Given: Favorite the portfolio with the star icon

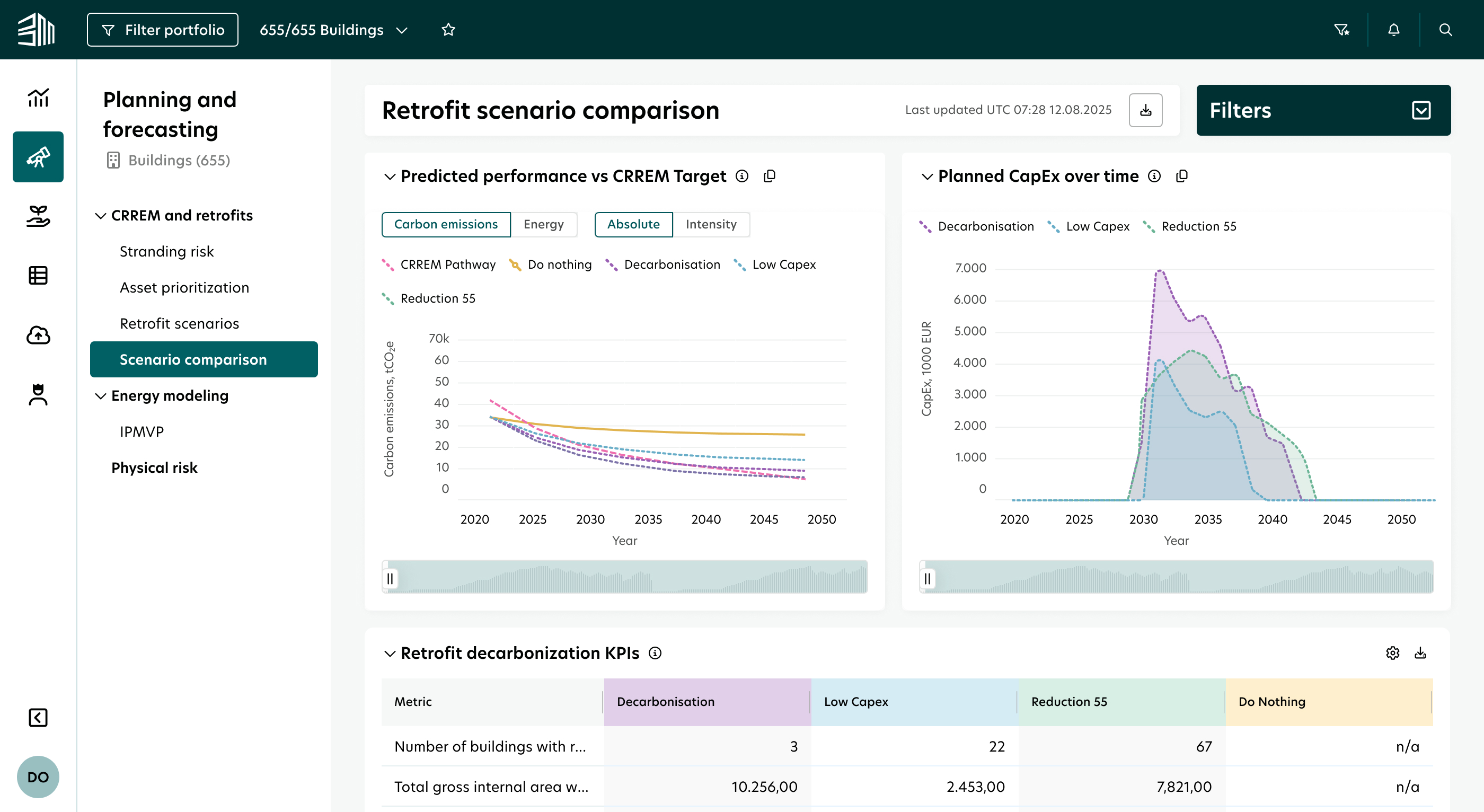Looking at the screenshot, I should [448, 29].
